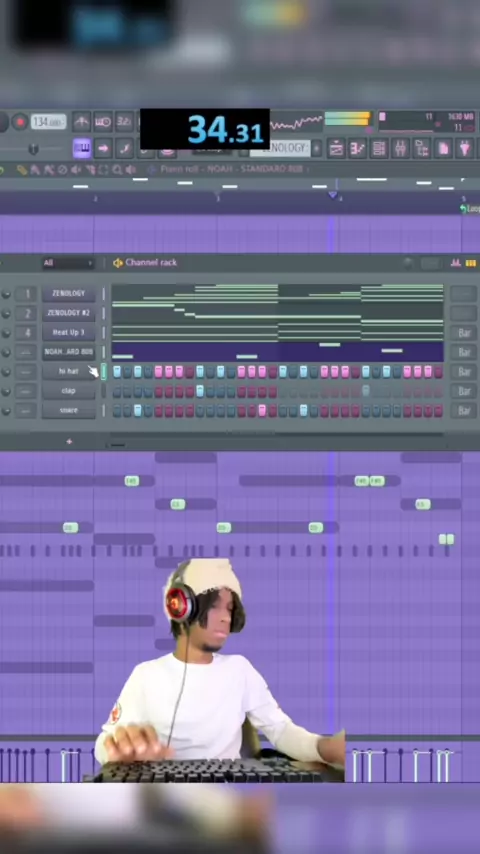This screenshot has width=480, height=854.
Task: Mute the ZENOLOGY channel
Action: point(6,294)
